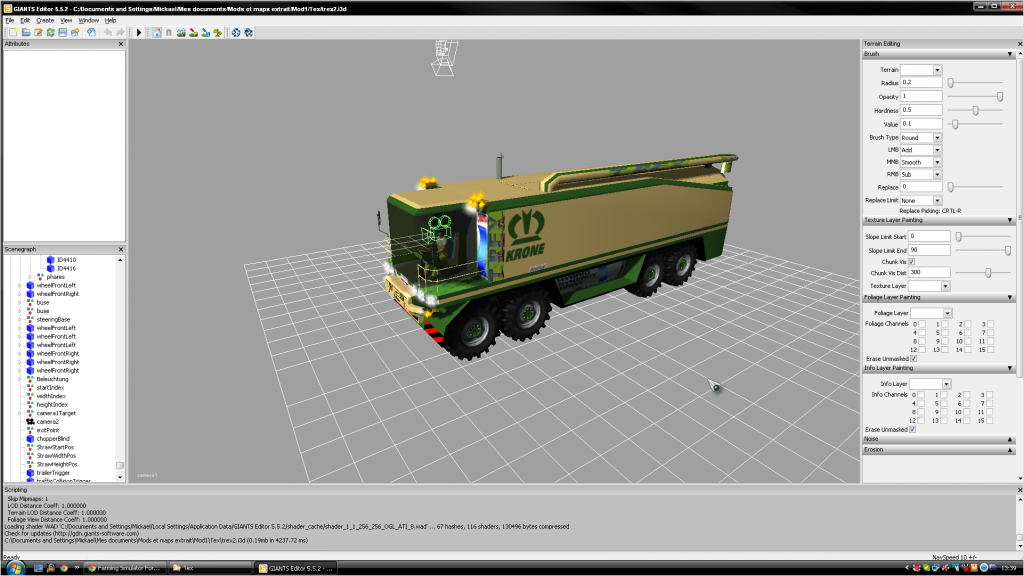Click the Slope Limit End field
The image size is (1024, 576).
pos(929,250)
